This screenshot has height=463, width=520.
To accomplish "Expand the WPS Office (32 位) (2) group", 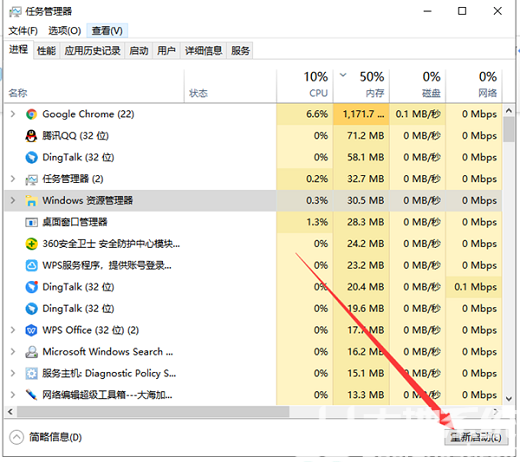I will click(x=13, y=330).
